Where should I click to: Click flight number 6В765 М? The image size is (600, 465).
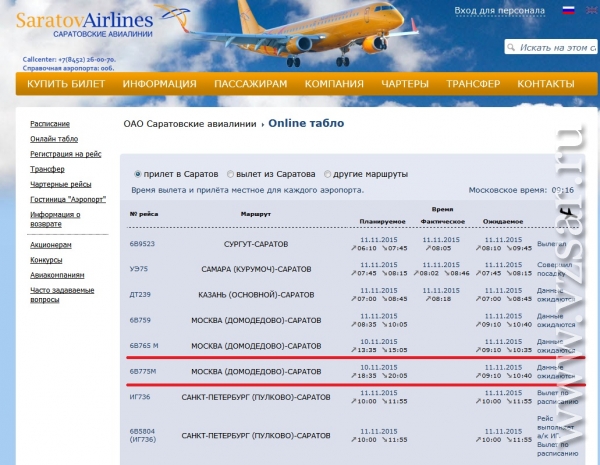pyautogui.click(x=144, y=346)
